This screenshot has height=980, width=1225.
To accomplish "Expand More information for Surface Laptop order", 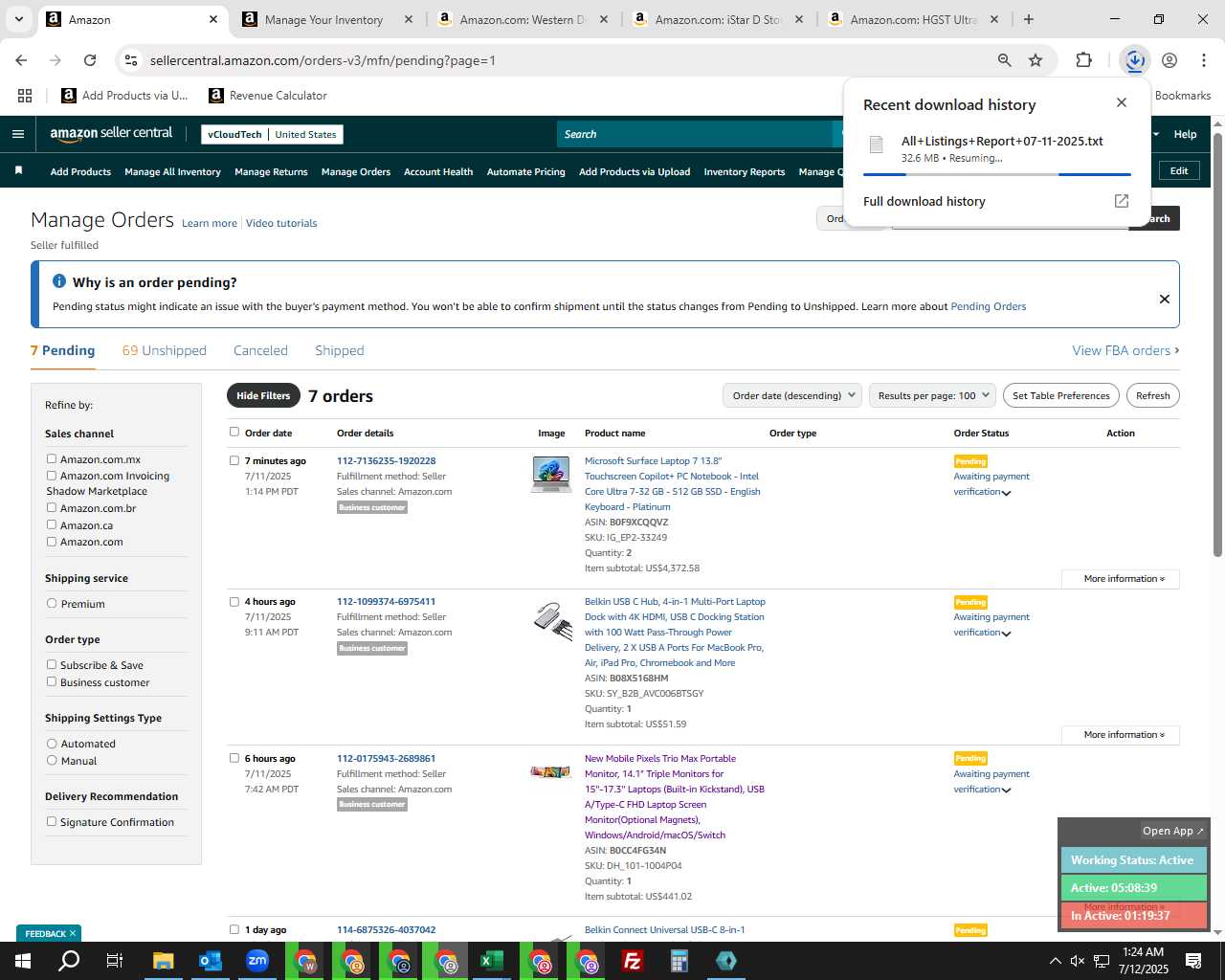I will [x=1121, y=579].
